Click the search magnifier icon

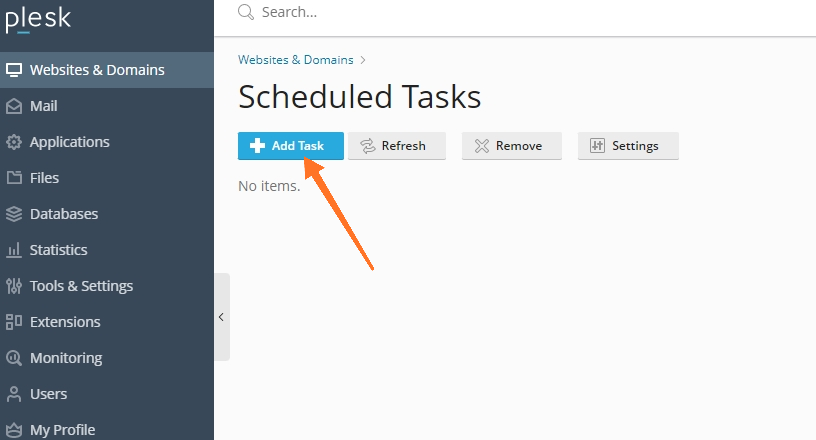click(246, 12)
